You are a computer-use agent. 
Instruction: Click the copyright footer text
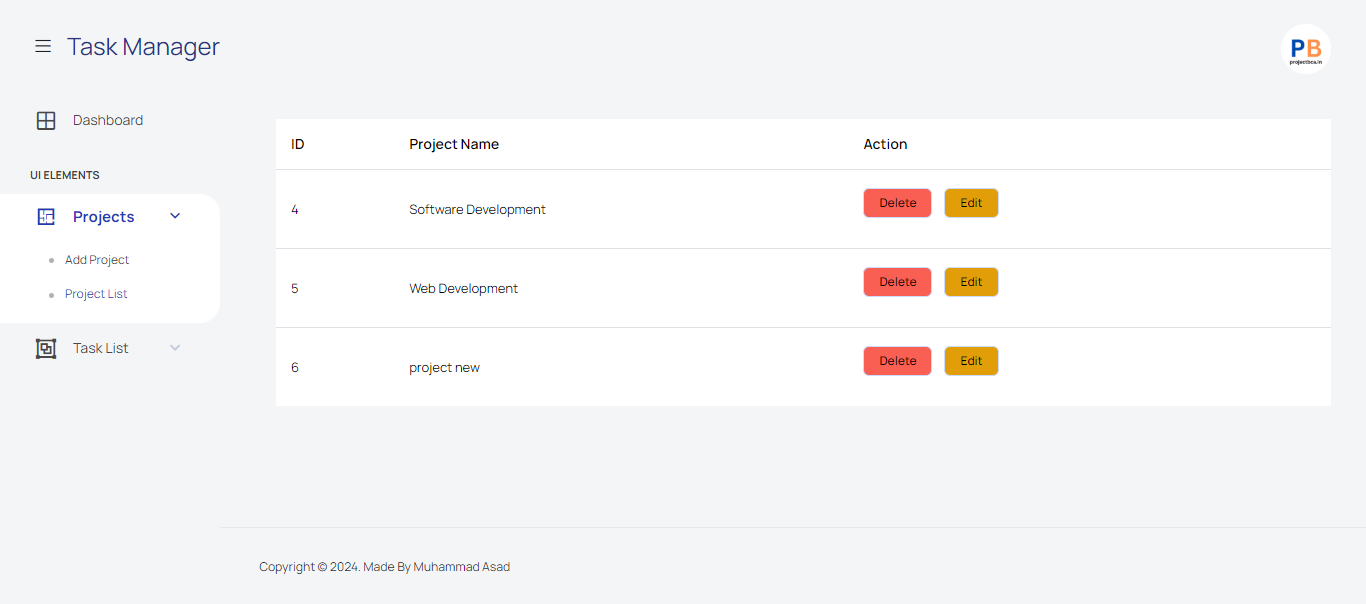tap(385, 566)
